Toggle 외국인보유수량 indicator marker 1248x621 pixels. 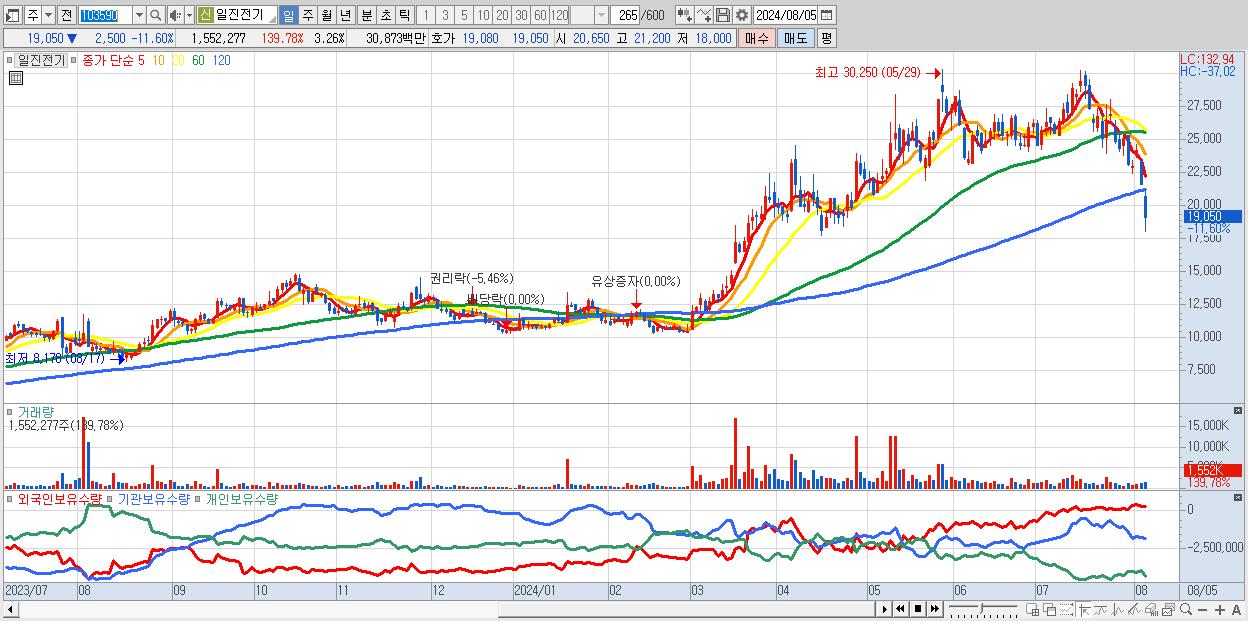[x=10, y=498]
